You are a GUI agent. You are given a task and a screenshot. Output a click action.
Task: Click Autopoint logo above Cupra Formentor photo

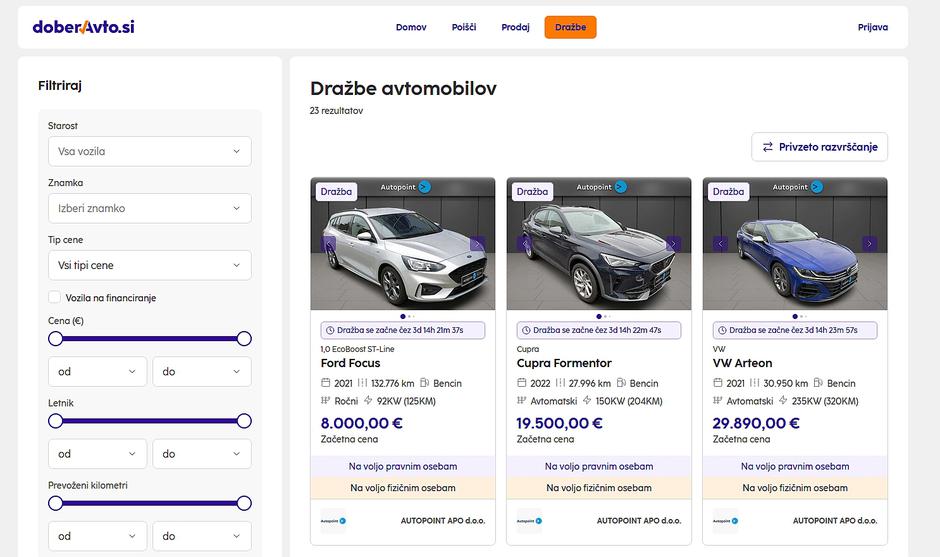(601, 187)
